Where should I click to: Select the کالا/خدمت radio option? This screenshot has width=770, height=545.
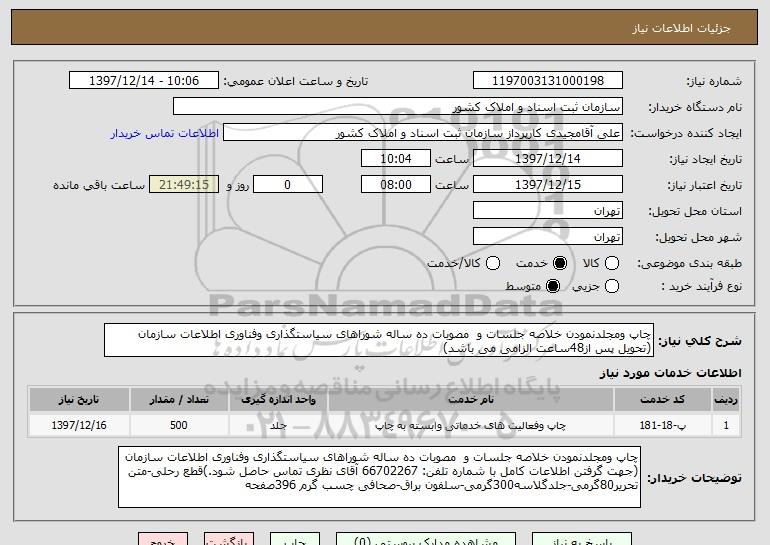tap(493, 263)
